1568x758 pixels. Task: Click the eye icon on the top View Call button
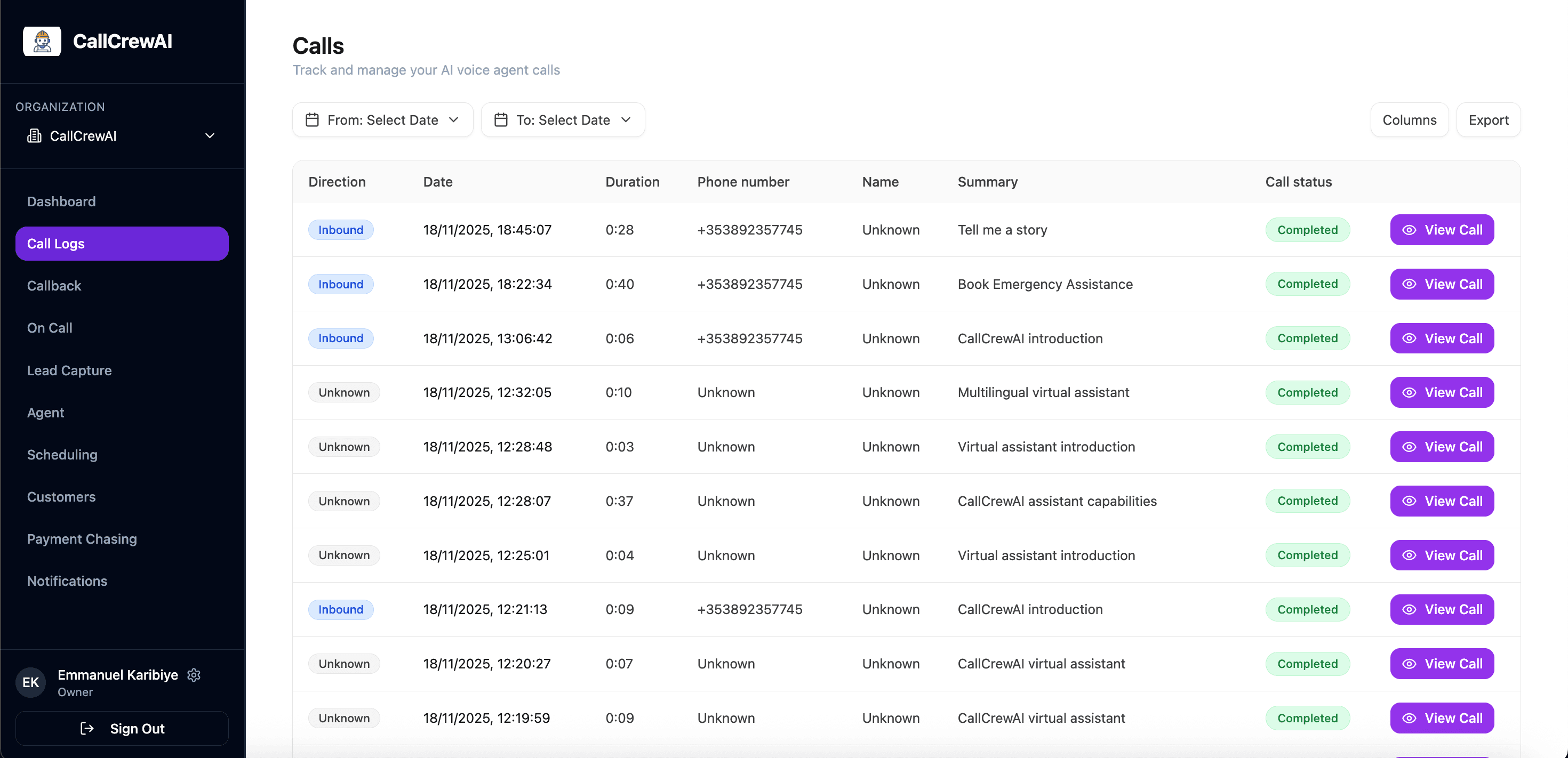click(1410, 229)
